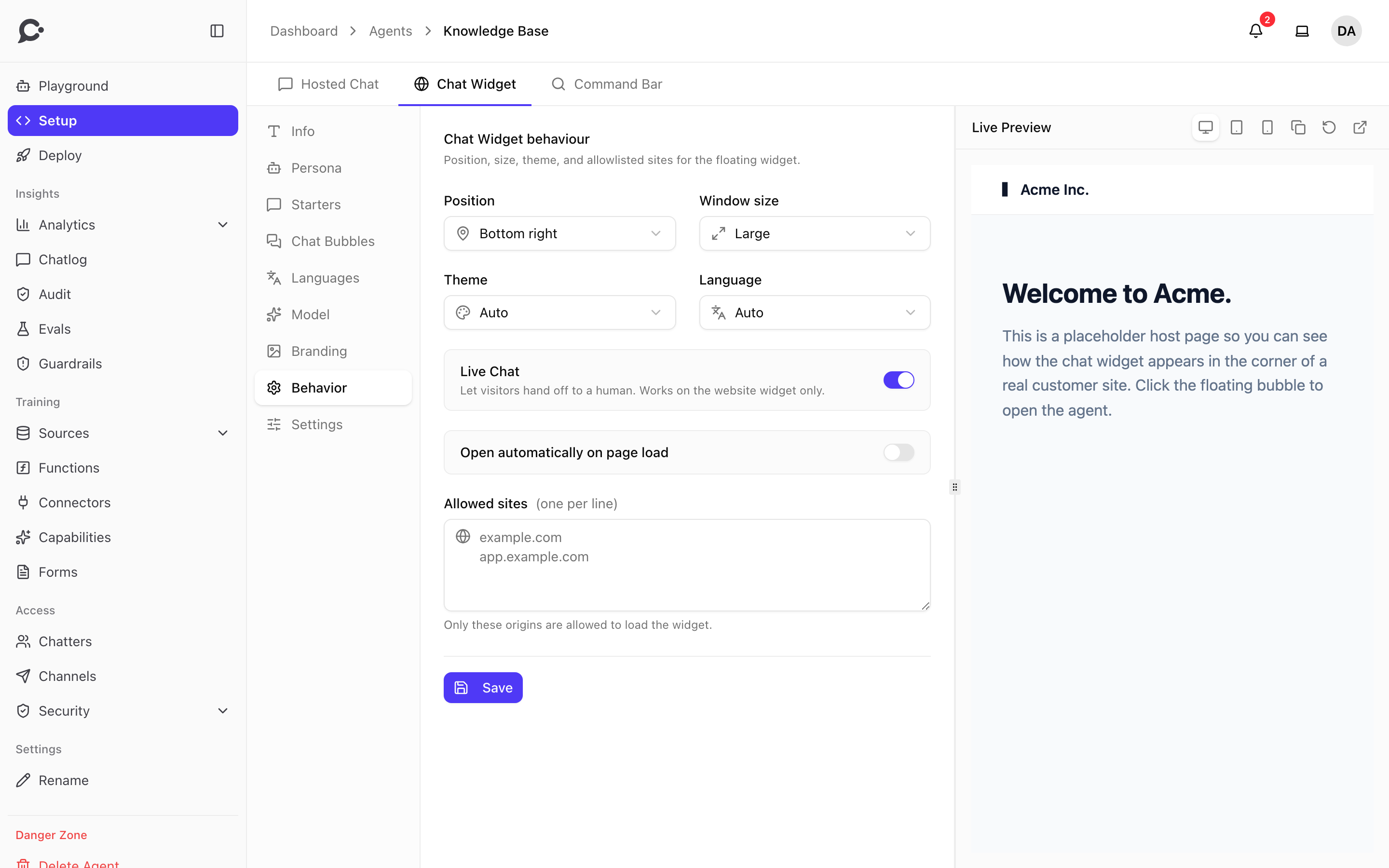
Task: Go to Agents breadcrumb
Action: tap(390, 31)
